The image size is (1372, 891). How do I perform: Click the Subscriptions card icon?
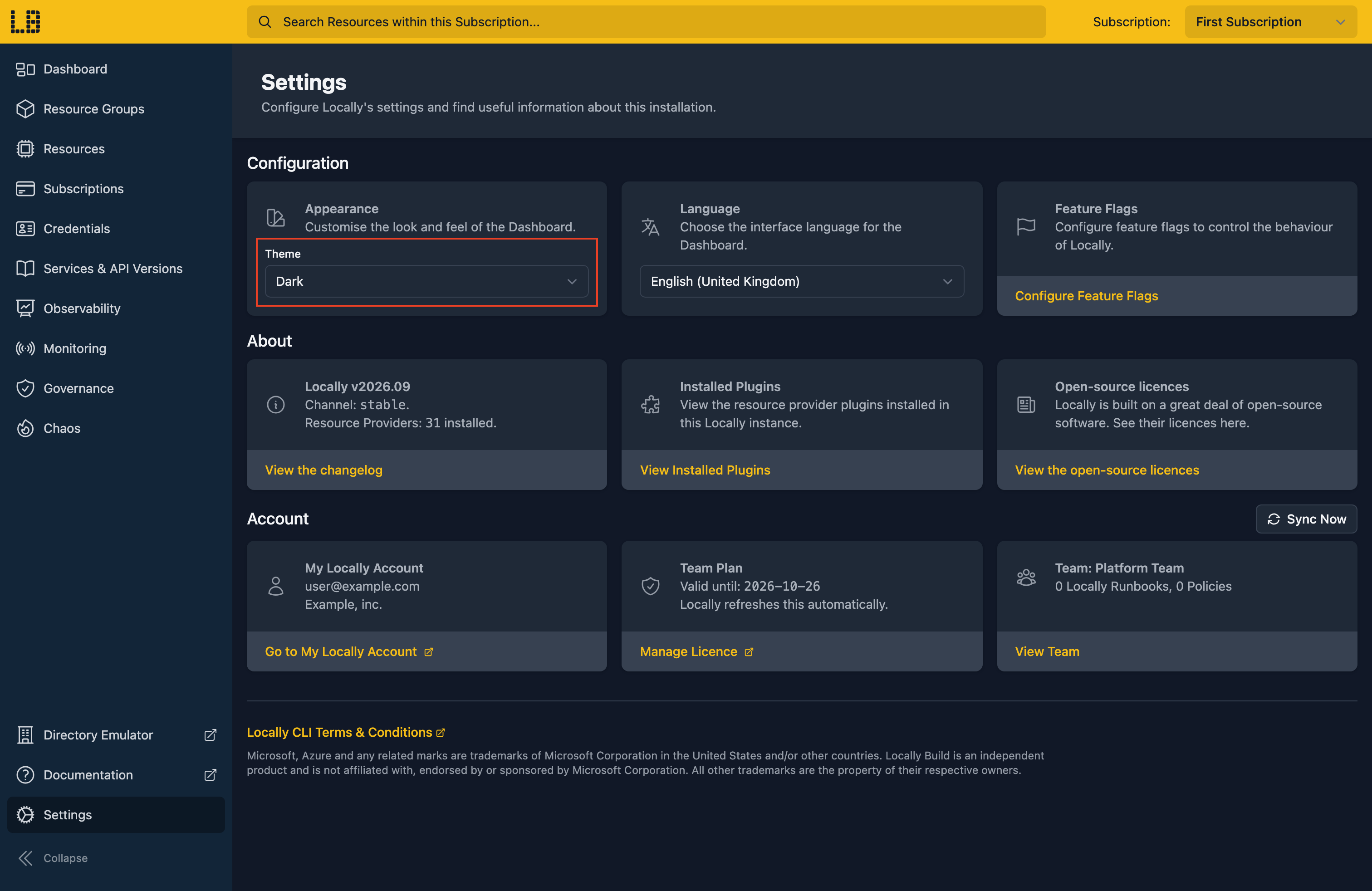(25, 188)
